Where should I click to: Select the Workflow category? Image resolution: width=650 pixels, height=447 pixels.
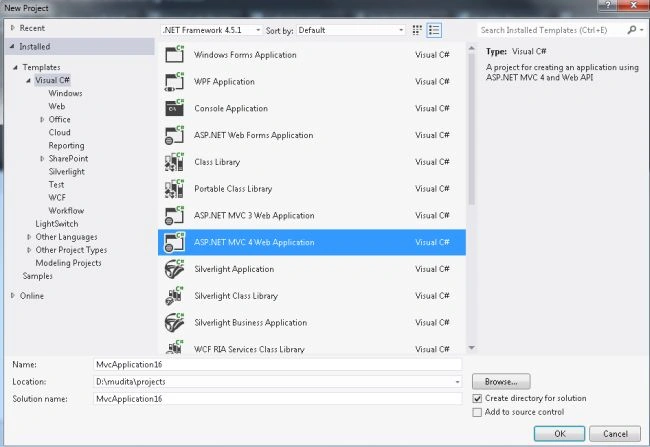[x=66, y=211]
